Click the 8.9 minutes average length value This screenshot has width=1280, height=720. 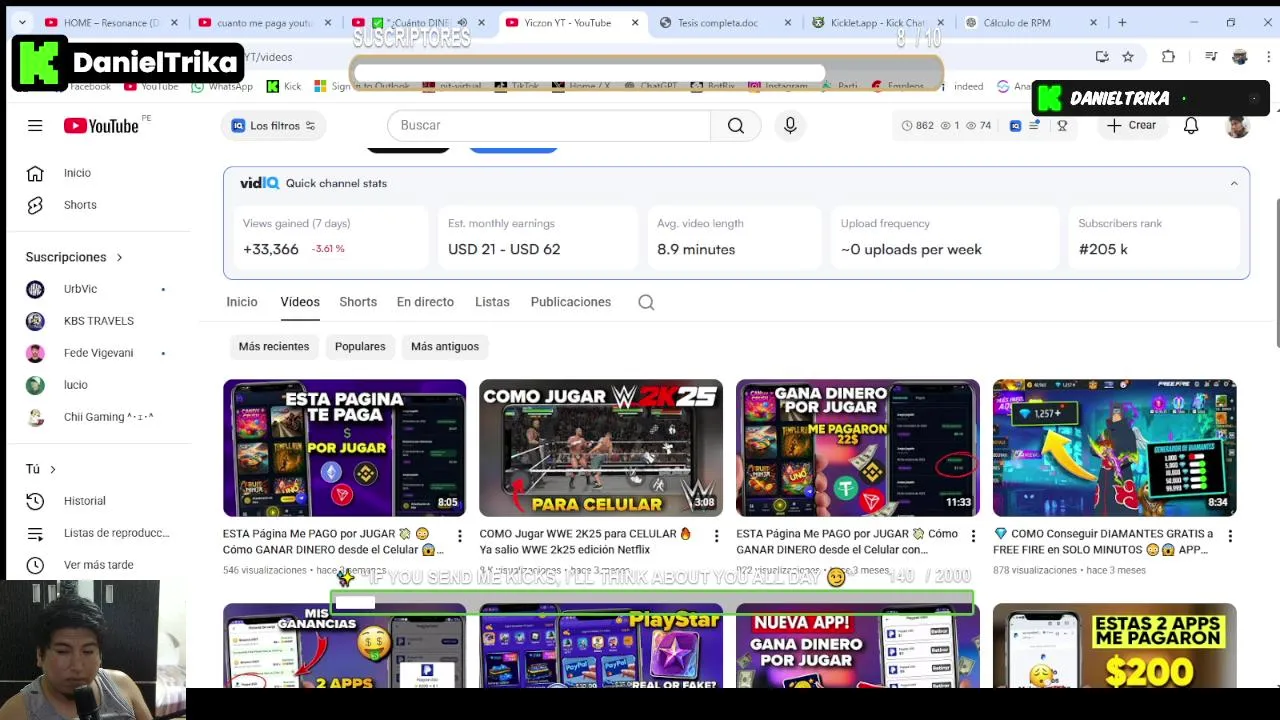pyautogui.click(x=696, y=250)
